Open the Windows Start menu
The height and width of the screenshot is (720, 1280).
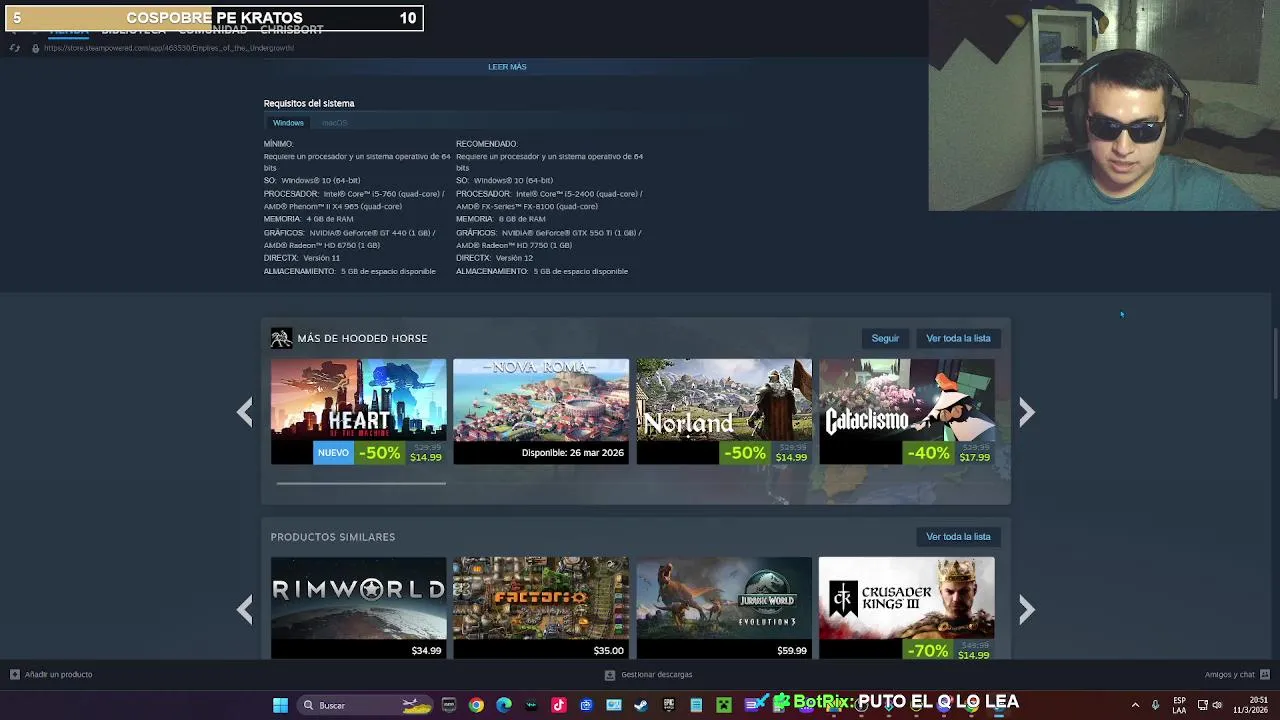[x=280, y=705]
